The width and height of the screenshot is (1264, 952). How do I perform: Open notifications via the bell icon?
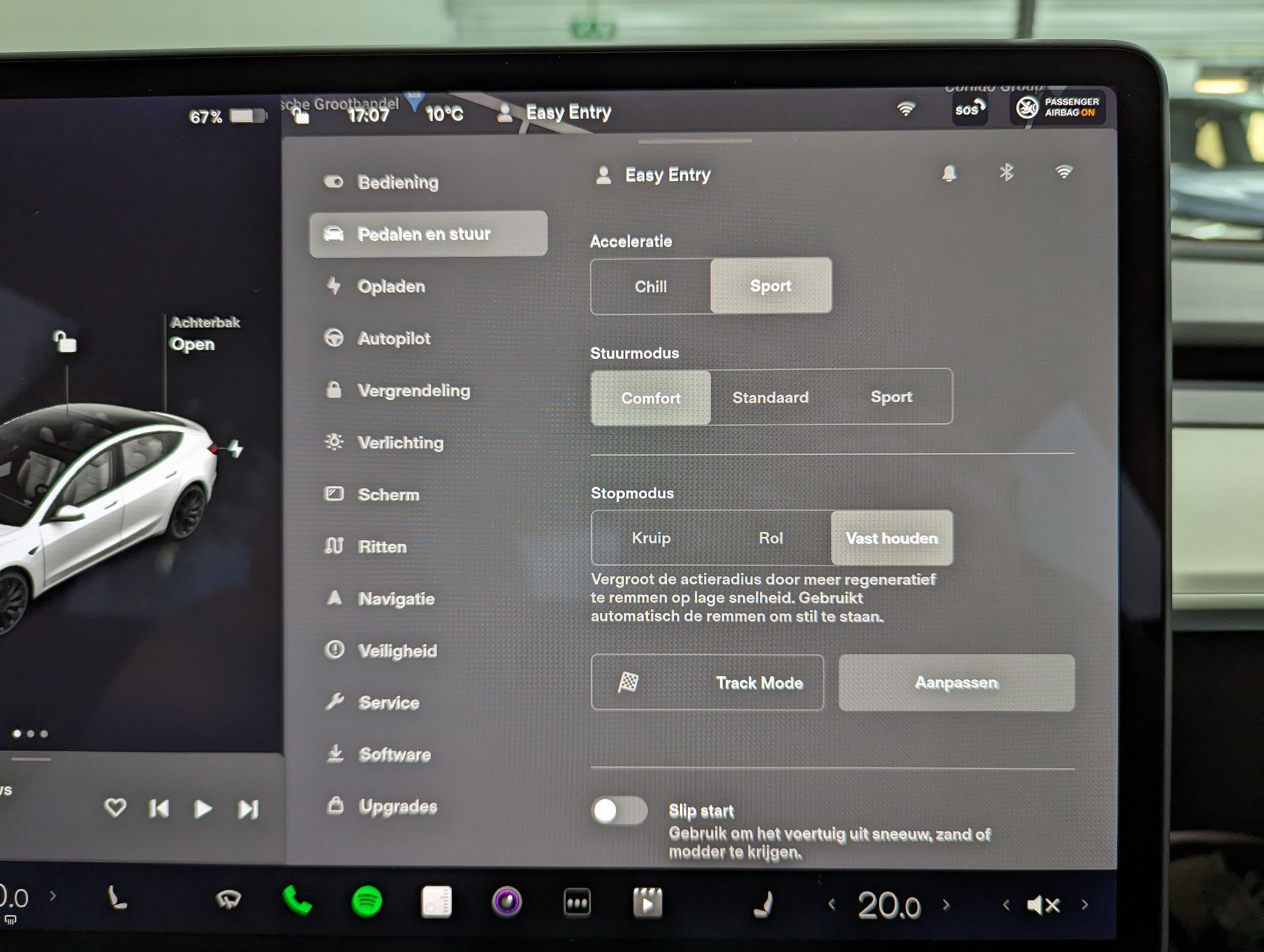tap(949, 173)
